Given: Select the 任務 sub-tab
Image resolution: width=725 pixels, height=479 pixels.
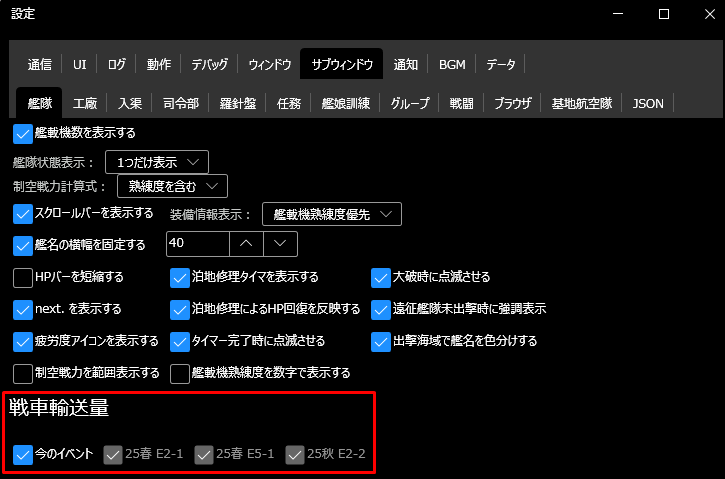Looking at the screenshot, I should 289,103.
